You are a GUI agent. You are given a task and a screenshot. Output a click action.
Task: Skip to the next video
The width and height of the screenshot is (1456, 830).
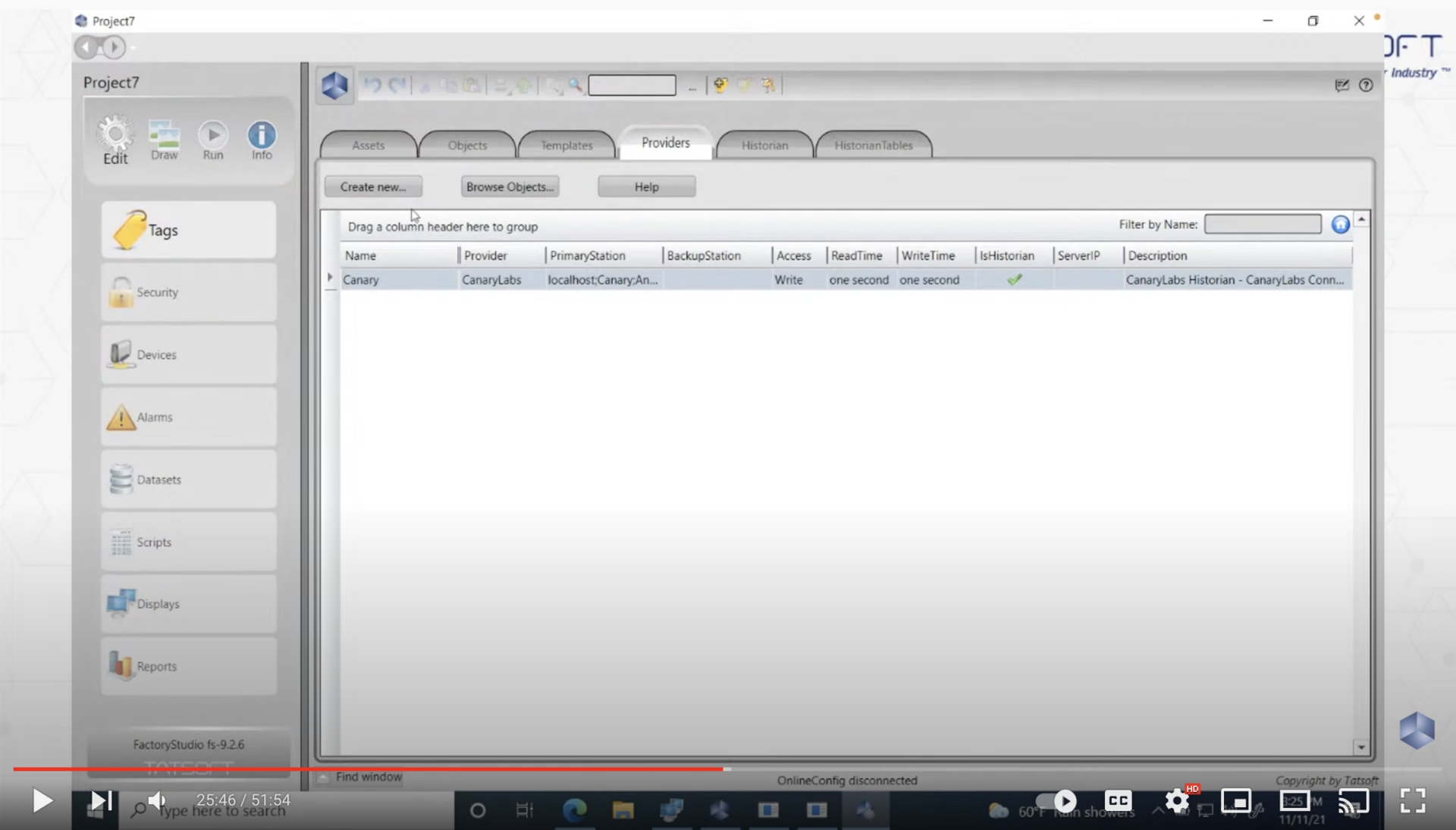101,800
